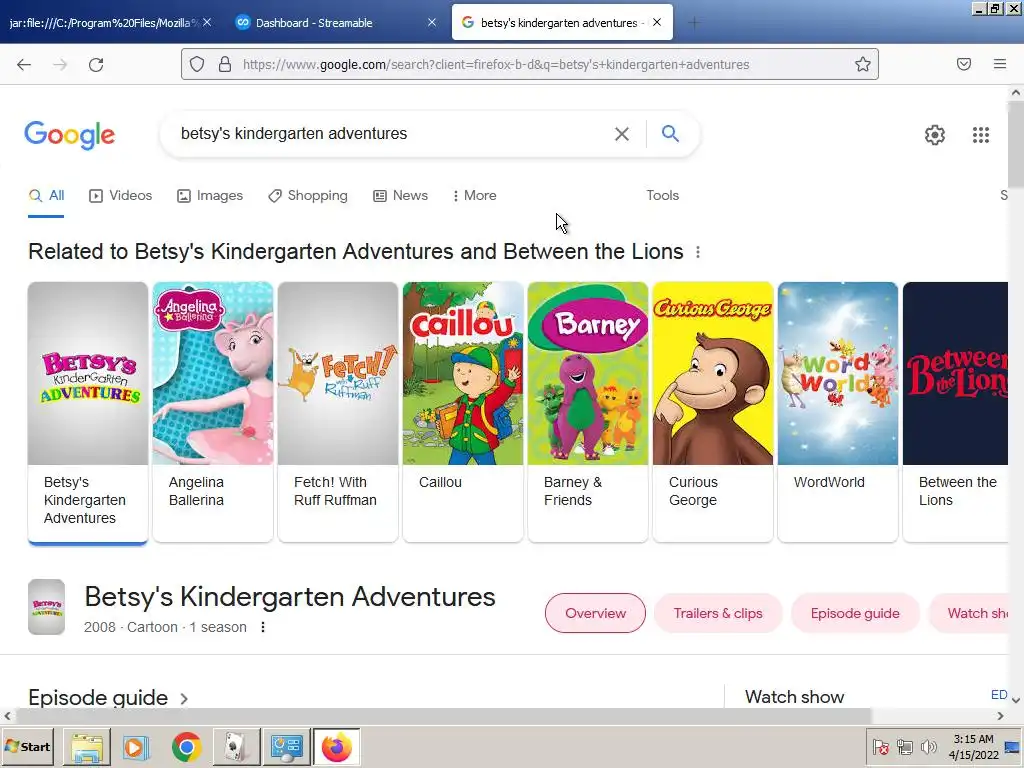Select the All results tab
Viewport: 1024px width, 768px height.
click(x=46, y=195)
